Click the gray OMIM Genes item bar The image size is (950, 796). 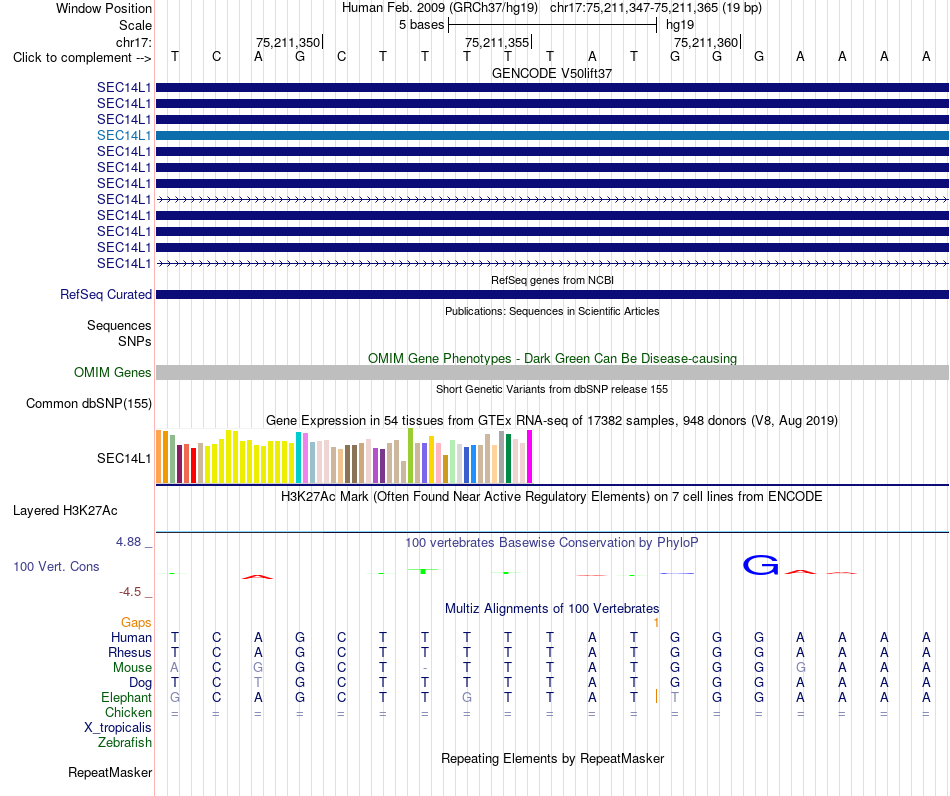click(x=552, y=373)
